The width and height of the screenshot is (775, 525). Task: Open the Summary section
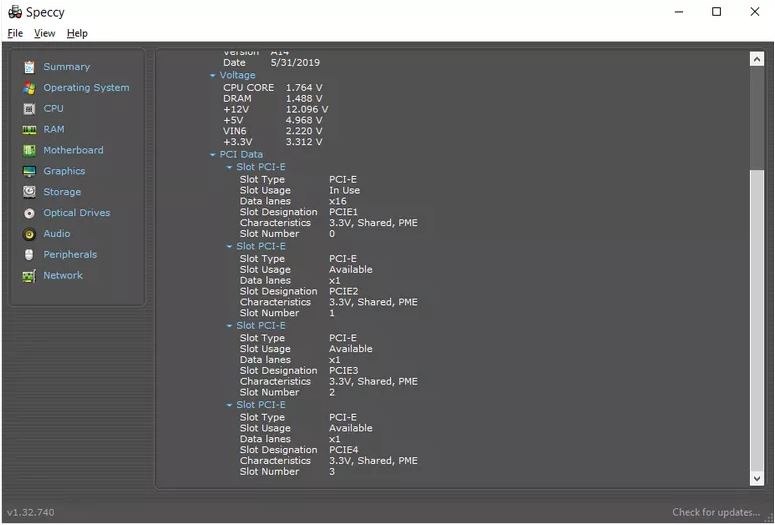(67, 67)
